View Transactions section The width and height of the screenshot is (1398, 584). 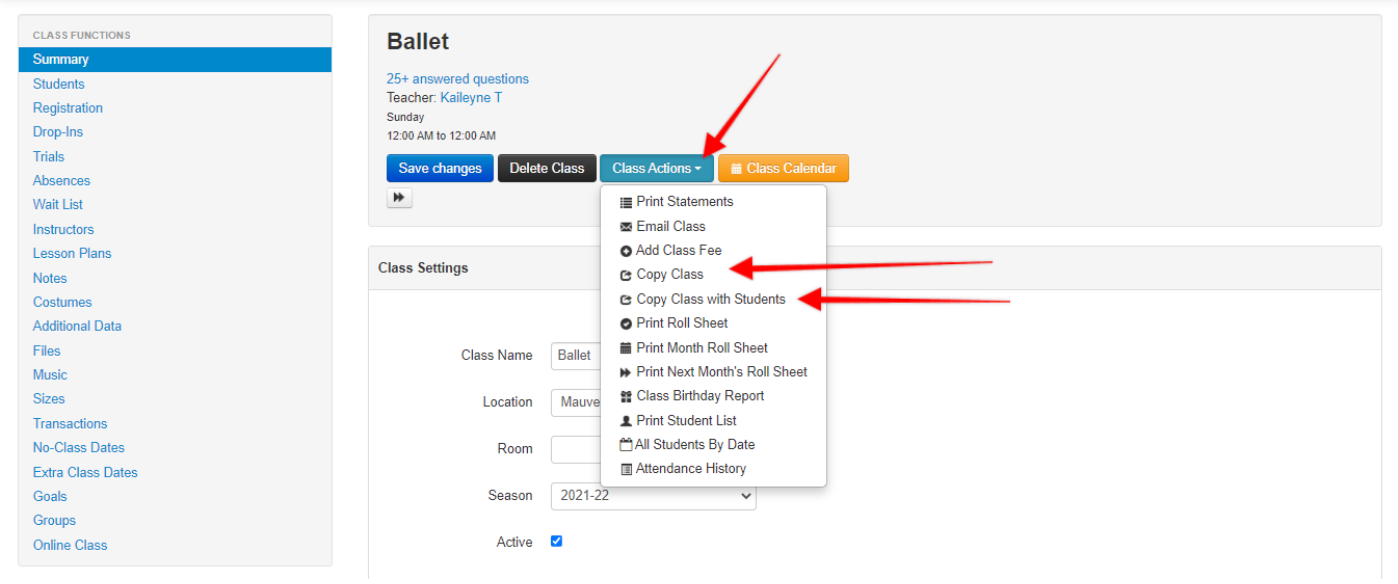[70, 424]
